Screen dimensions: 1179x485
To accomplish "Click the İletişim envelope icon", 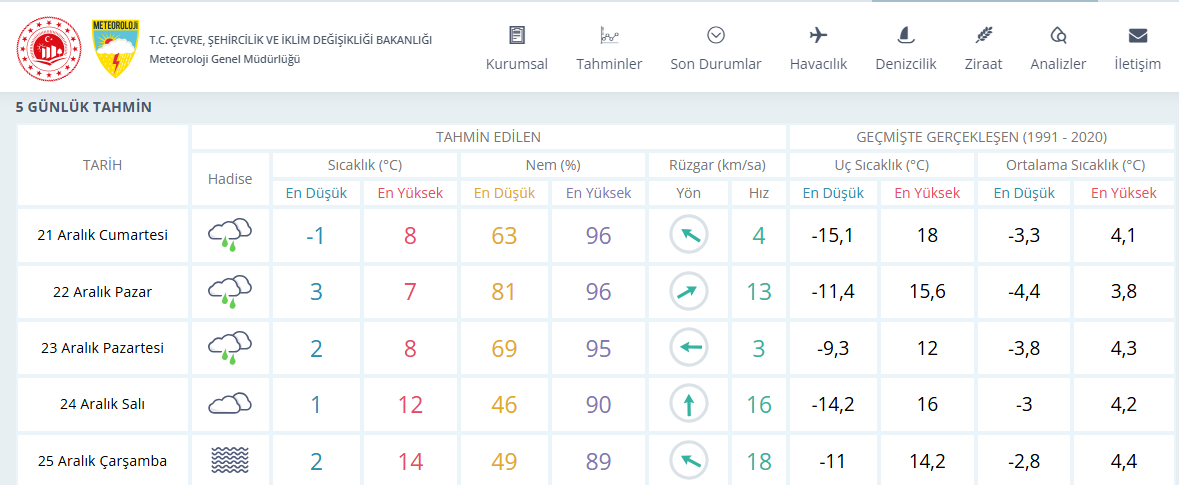I will coord(1137,35).
